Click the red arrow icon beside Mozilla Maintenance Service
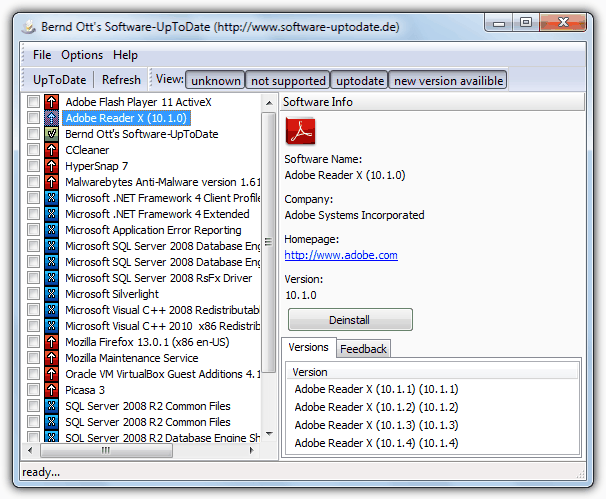Image resolution: width=606 pixels, height=499 pixels. pyautogui.click(x=51, y=358)
